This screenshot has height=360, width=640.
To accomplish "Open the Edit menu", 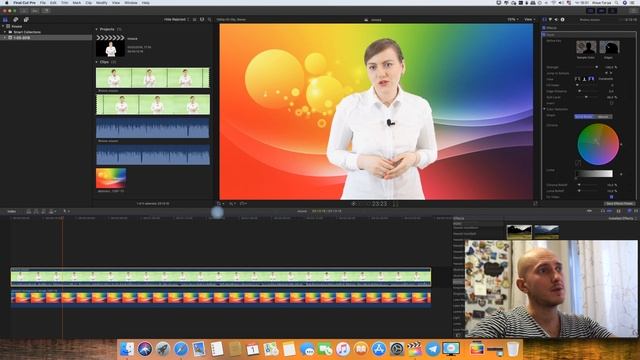I will (53, 2).
